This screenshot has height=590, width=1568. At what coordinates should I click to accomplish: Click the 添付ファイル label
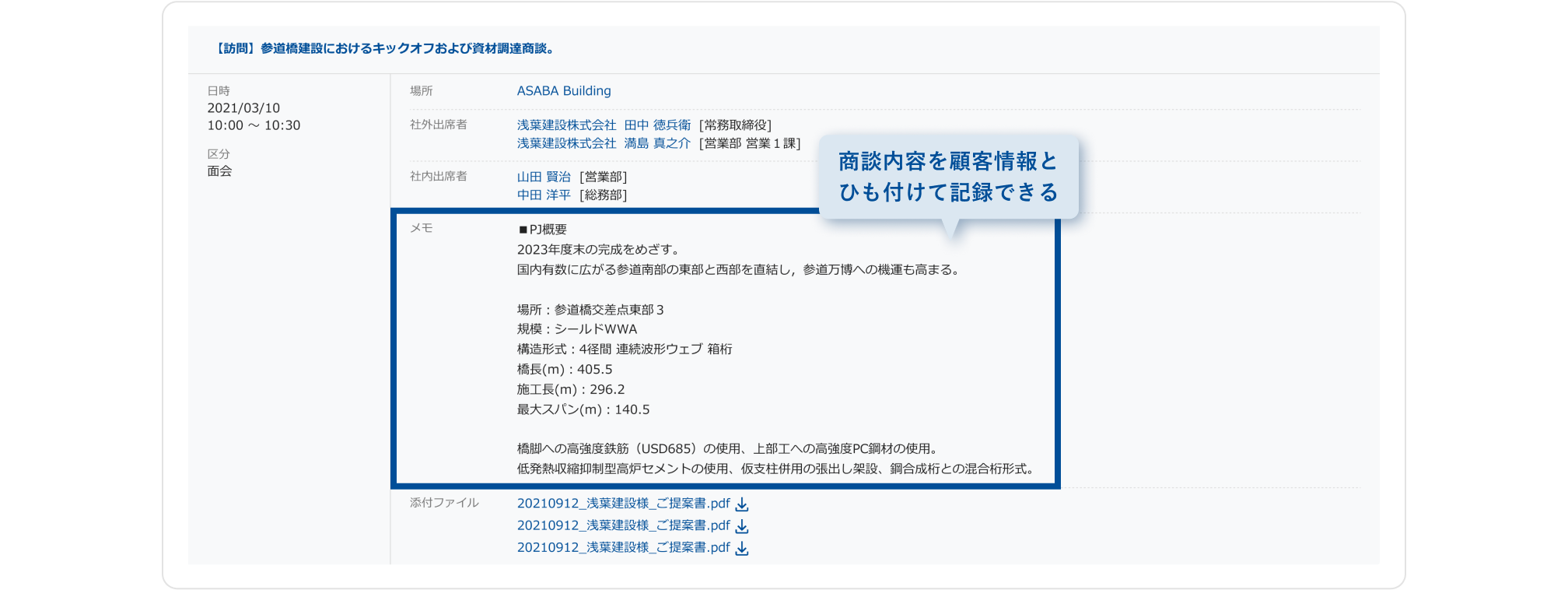click(x=444, y=503)
